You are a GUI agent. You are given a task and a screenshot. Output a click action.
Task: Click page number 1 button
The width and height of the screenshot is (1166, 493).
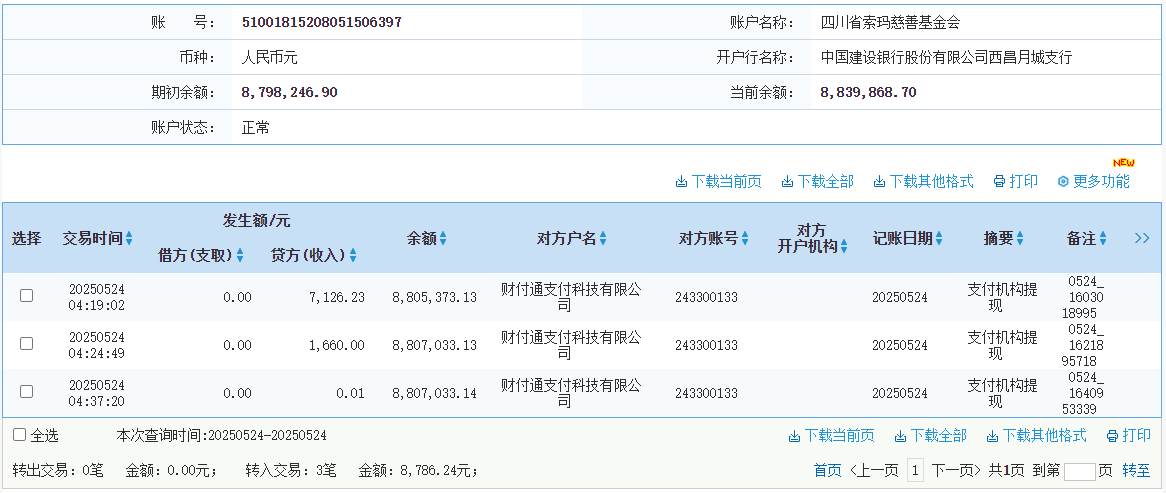[915, 470]
